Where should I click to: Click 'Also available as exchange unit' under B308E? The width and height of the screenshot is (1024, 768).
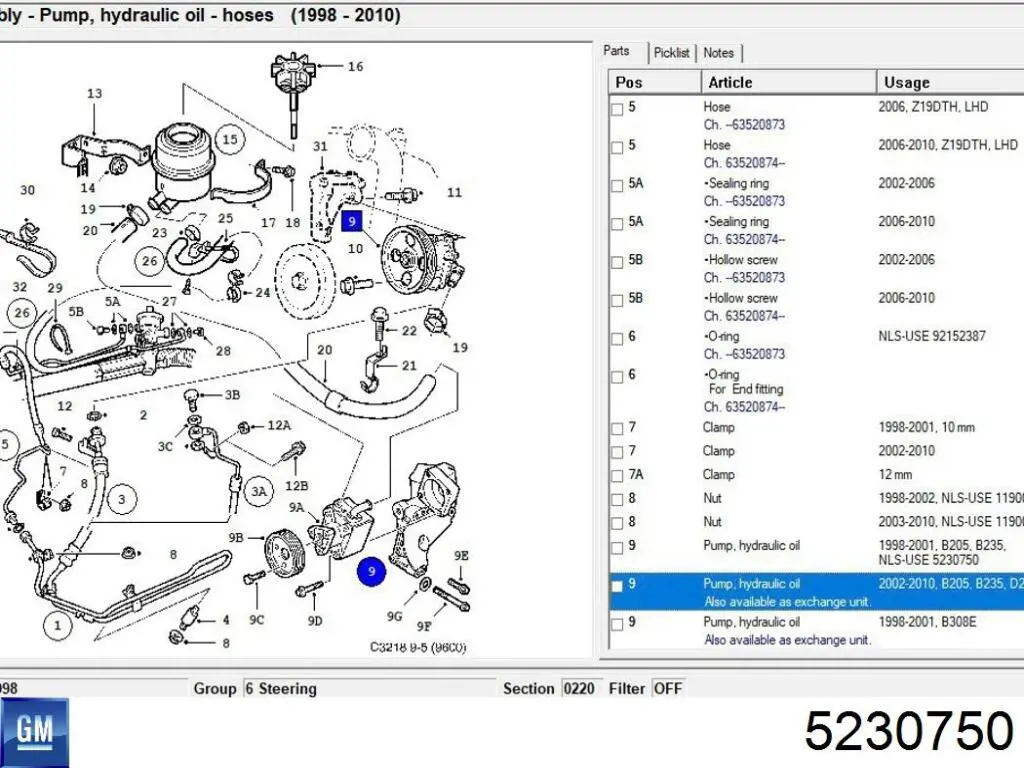pos(788,640)
